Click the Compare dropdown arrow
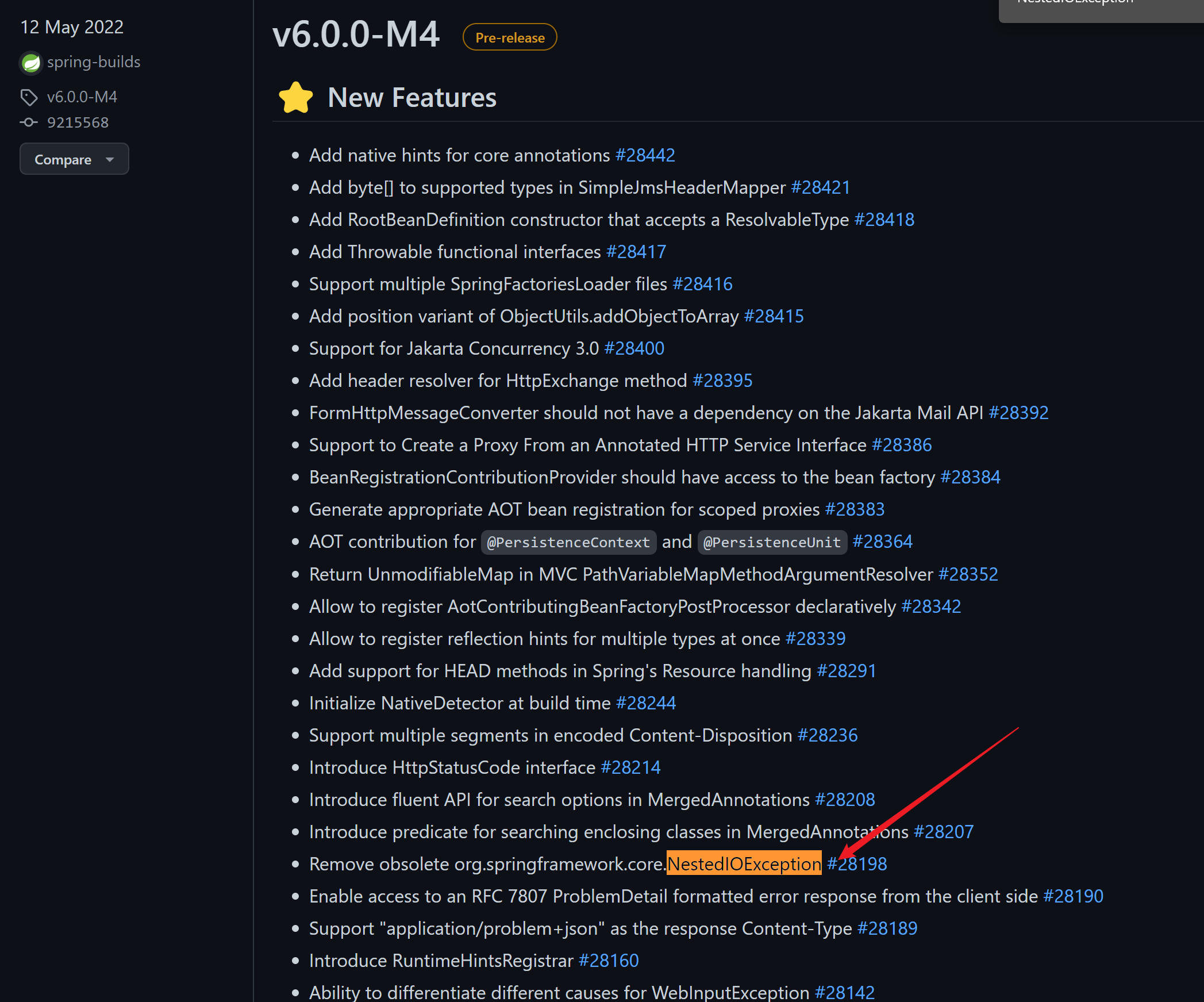This screenshot has width=1204, height=1002. [110, 159]
